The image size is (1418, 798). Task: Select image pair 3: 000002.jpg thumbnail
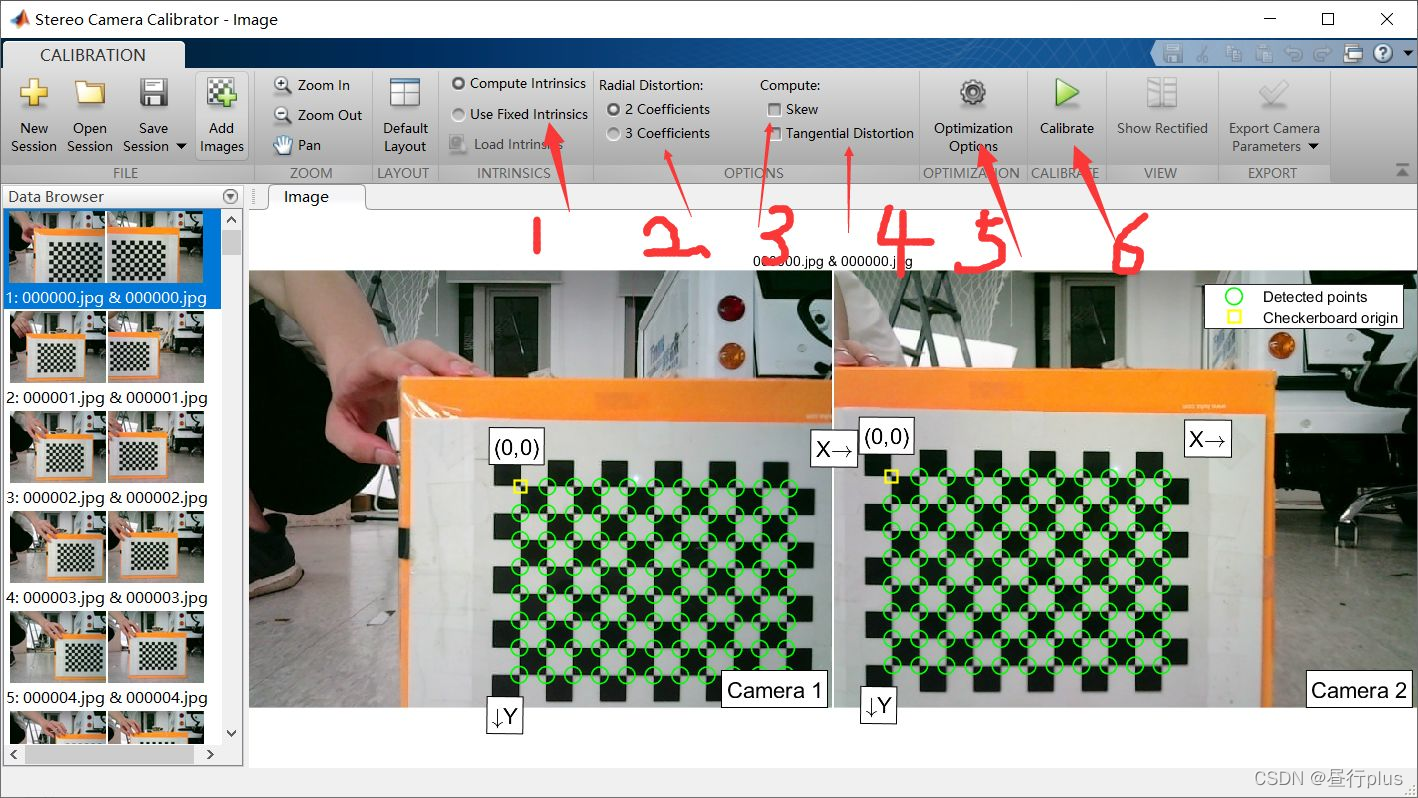(x=107, y=447)
